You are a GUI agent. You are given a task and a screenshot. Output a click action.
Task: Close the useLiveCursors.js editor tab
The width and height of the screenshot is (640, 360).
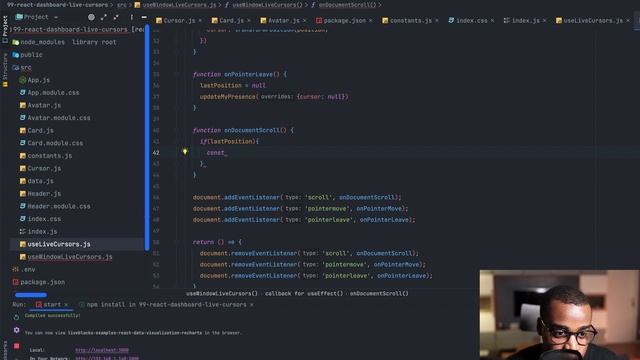(x=628, y=20)
